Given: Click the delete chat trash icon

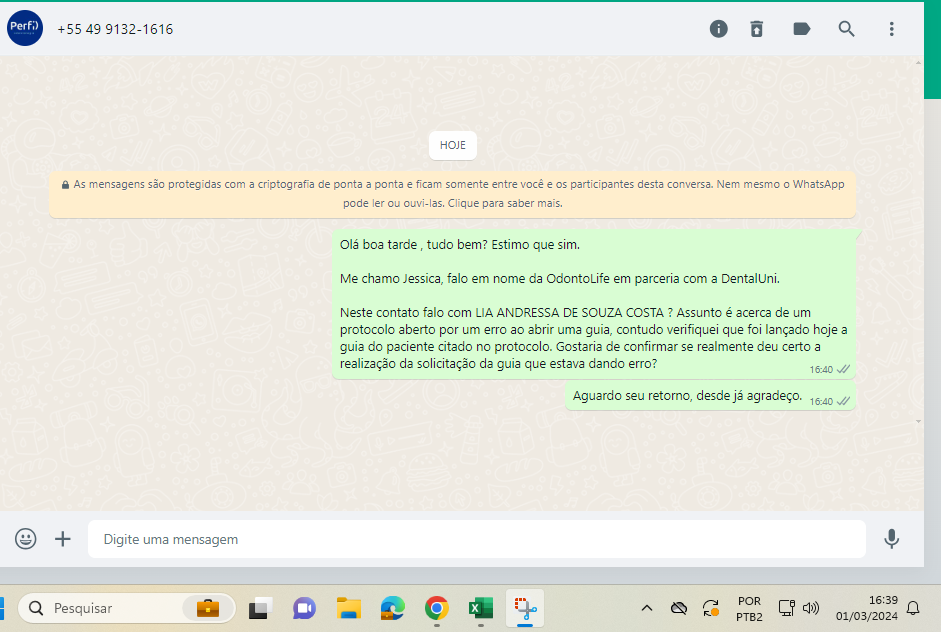Looking at the screenshot, I should [757, 29].
